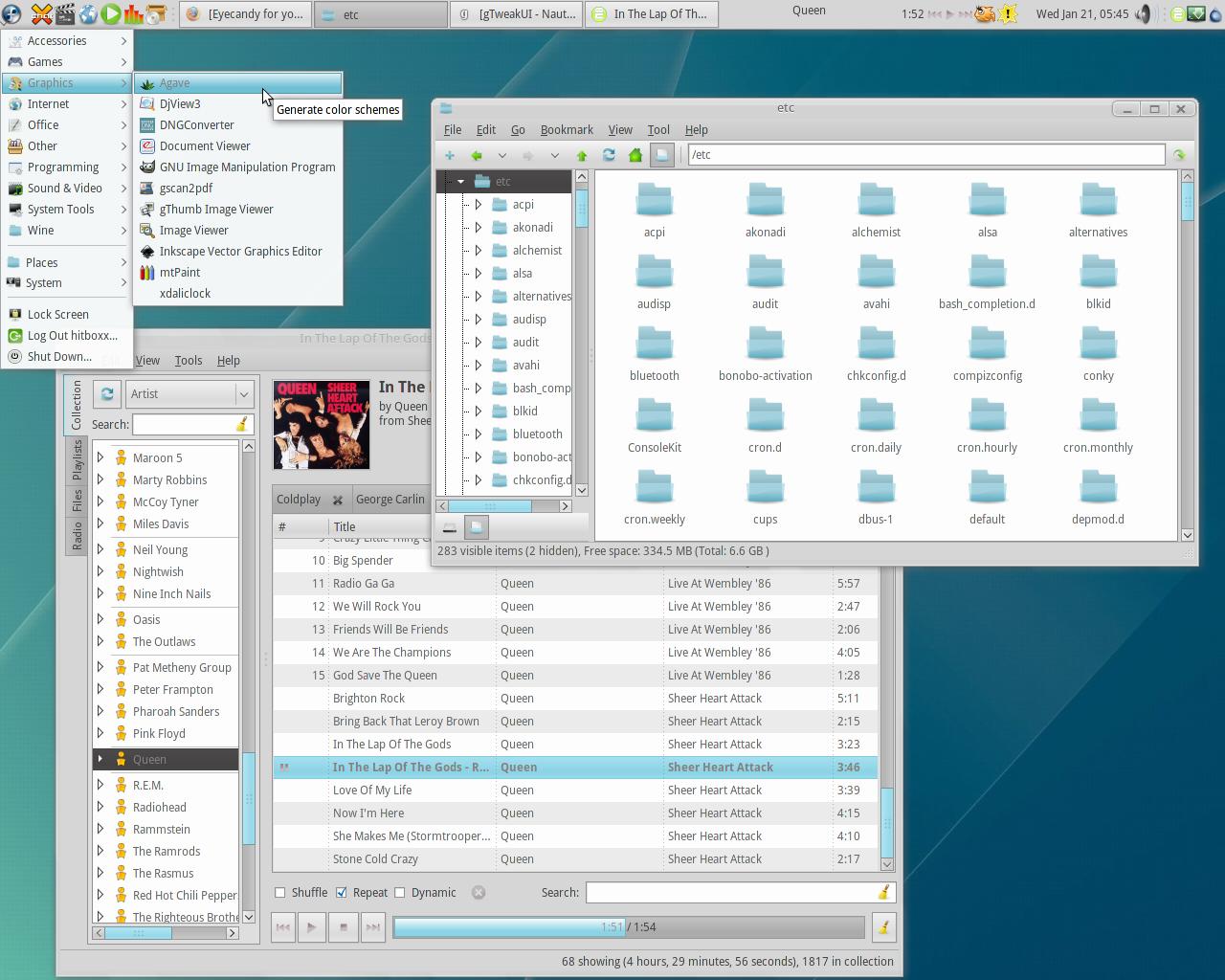Open the Artist view dropdown
The image size is (1225, 980).
point(189,394)
